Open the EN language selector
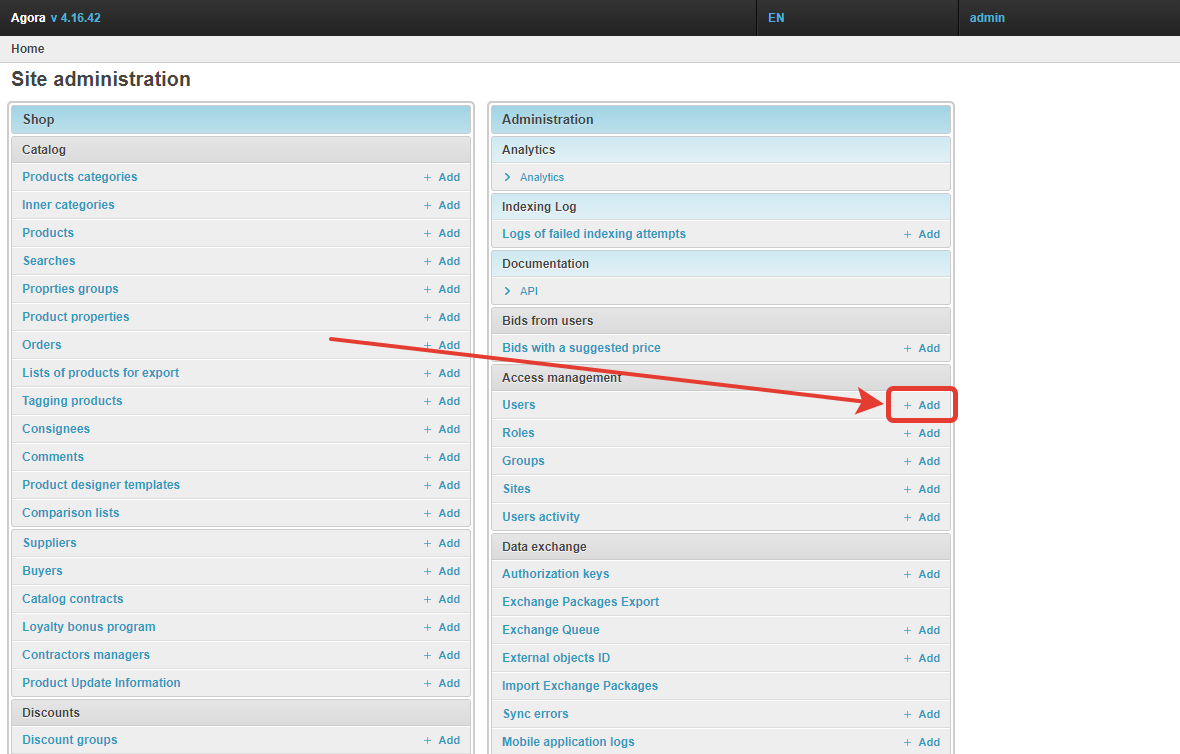This screenshot has width=1180, height=754. coord(776,18)
